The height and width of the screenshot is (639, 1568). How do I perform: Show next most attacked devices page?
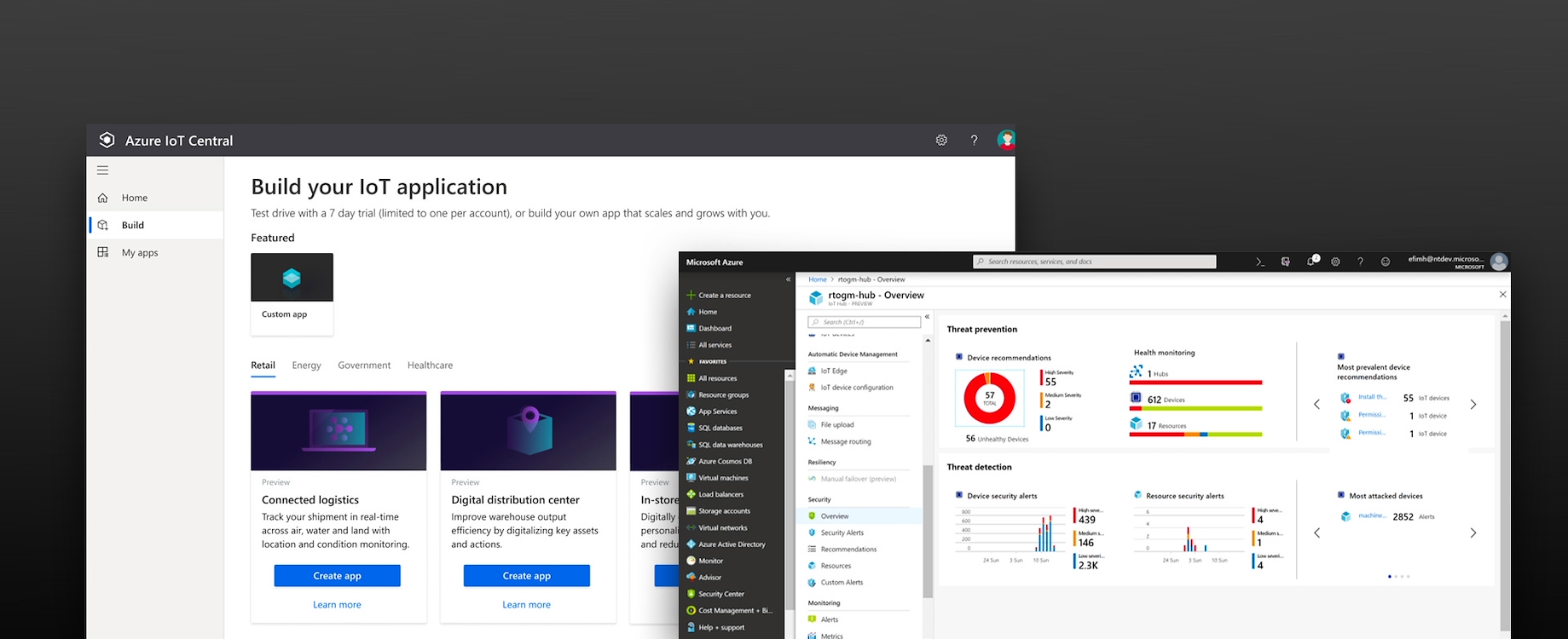1473,533
